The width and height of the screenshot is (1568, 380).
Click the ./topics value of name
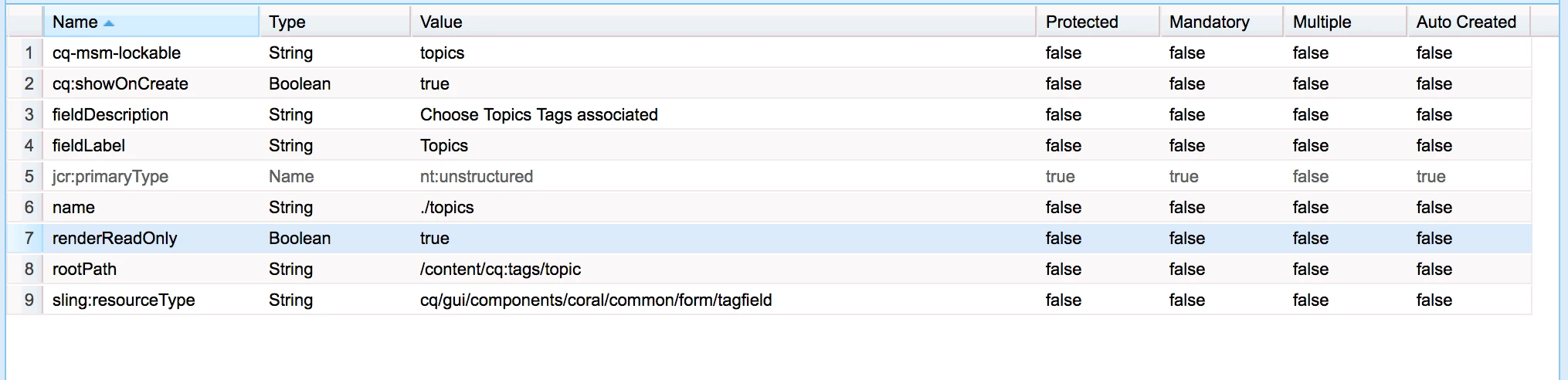[447, 207]
